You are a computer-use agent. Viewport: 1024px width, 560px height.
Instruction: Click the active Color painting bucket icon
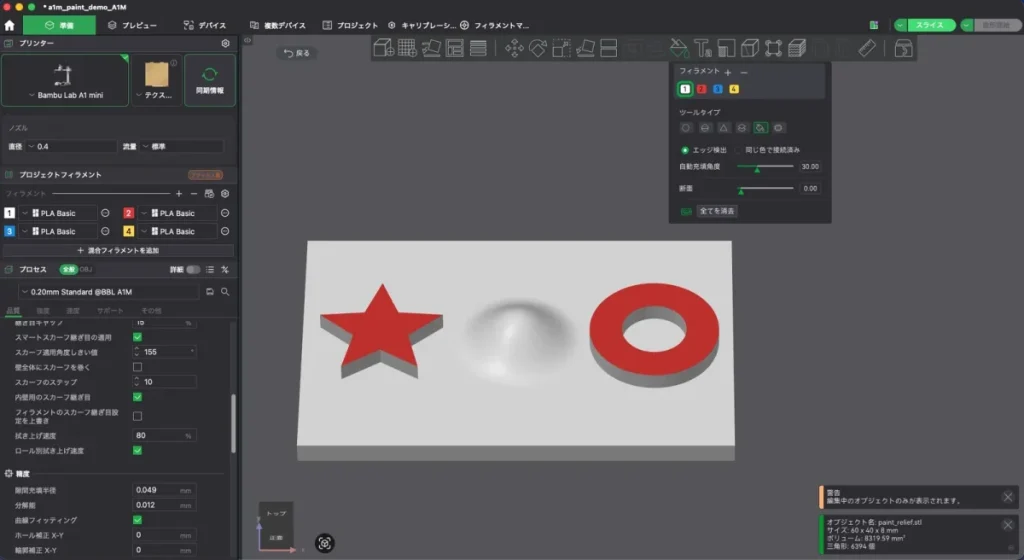point(679,48)
